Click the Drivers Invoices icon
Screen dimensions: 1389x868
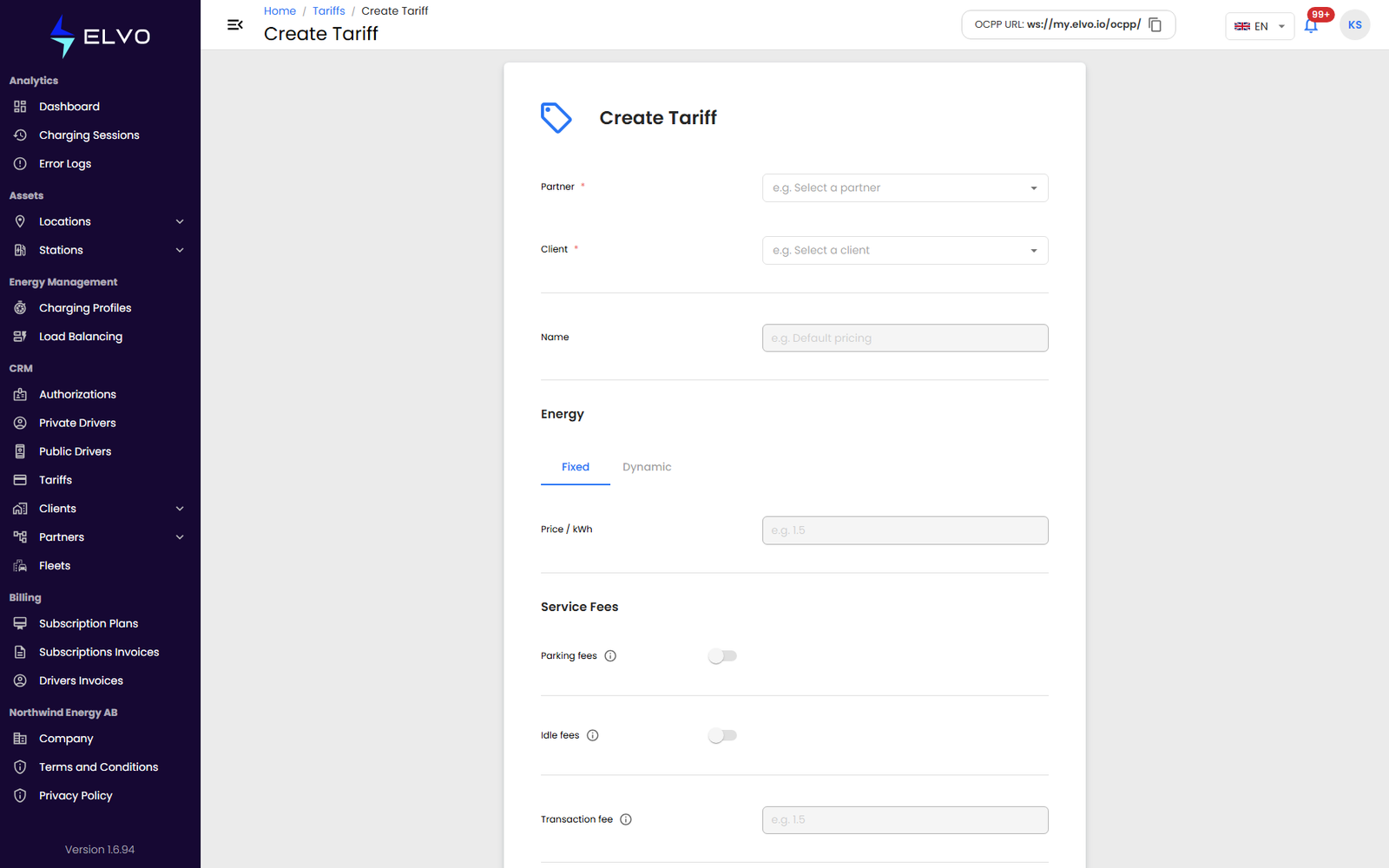[20, 681]
